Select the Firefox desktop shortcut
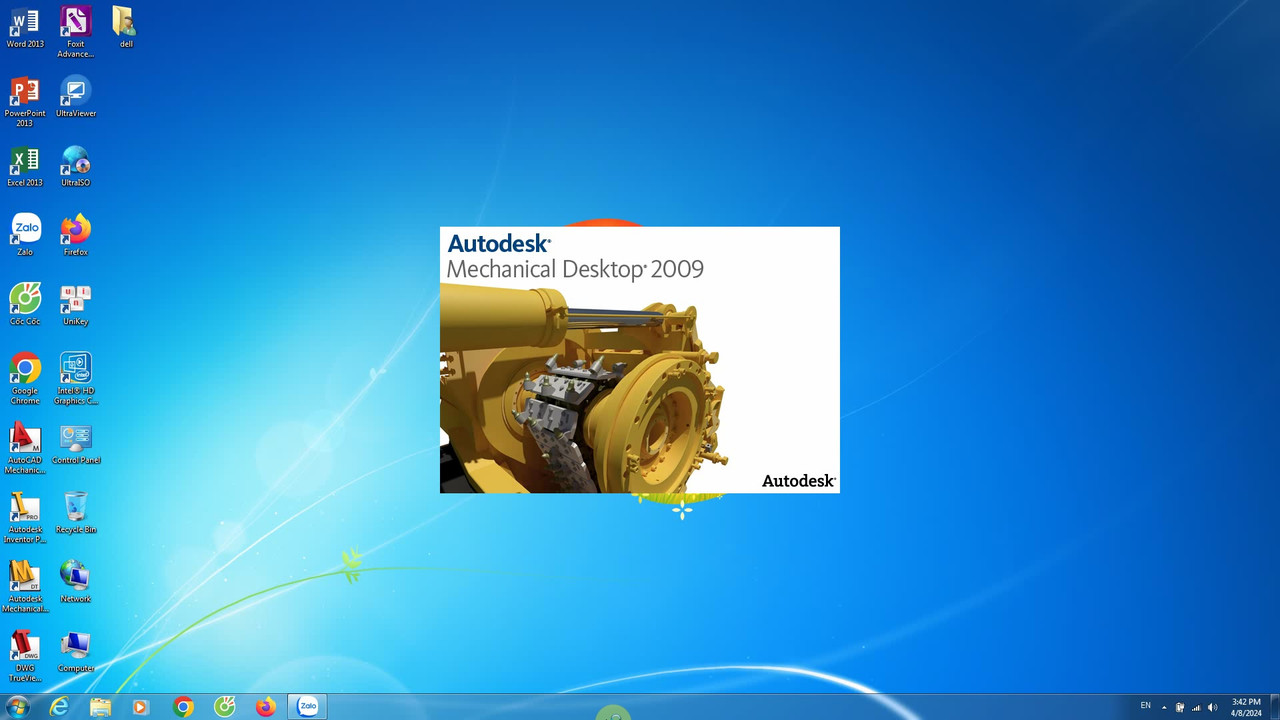 (75, 235)
